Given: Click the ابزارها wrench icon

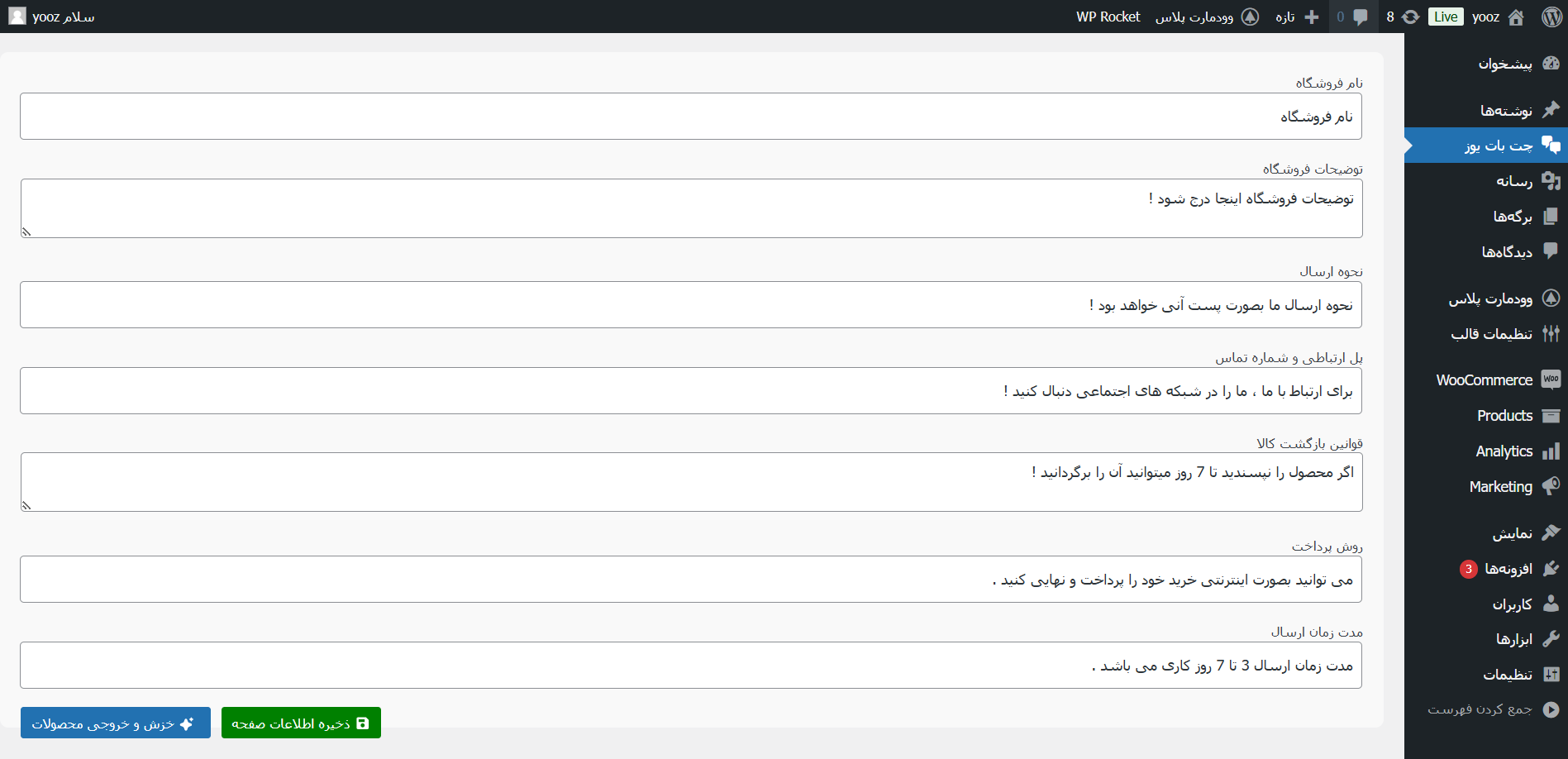Looking at the screenshot, I should coord(1551,639).
